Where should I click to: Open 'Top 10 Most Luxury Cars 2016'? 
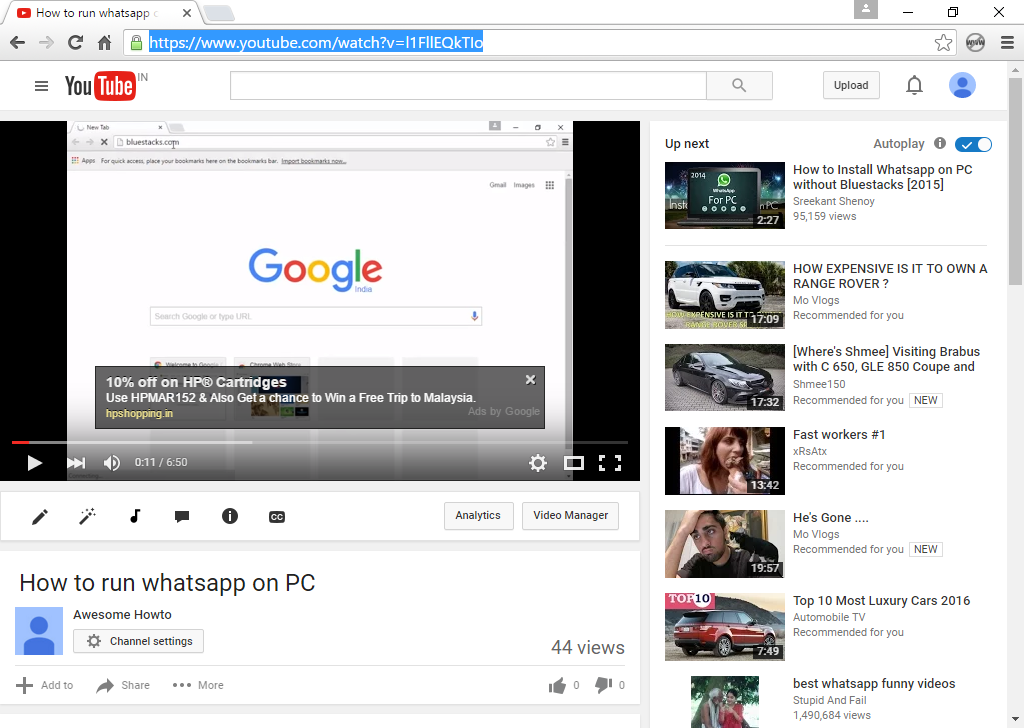point(882,601)
